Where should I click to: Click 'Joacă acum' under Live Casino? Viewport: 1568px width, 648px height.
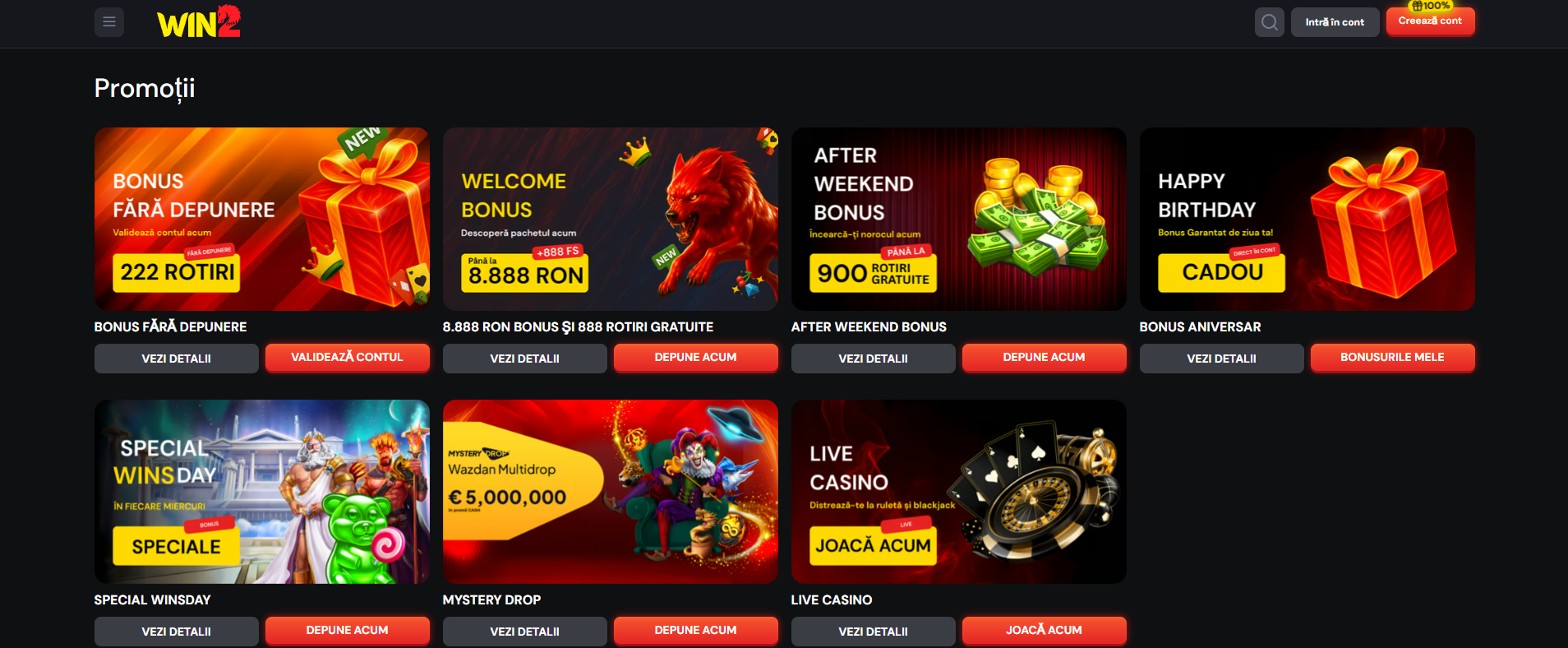pos(1045,631)
